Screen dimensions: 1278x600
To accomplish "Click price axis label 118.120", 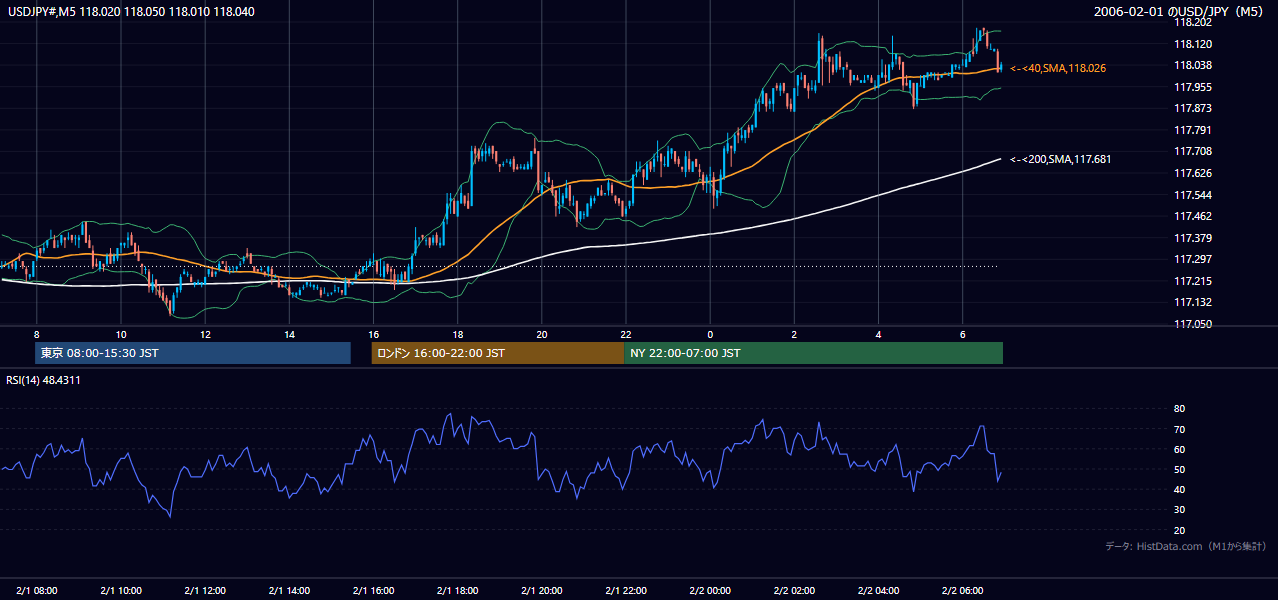I will [x=1194, y=44].
